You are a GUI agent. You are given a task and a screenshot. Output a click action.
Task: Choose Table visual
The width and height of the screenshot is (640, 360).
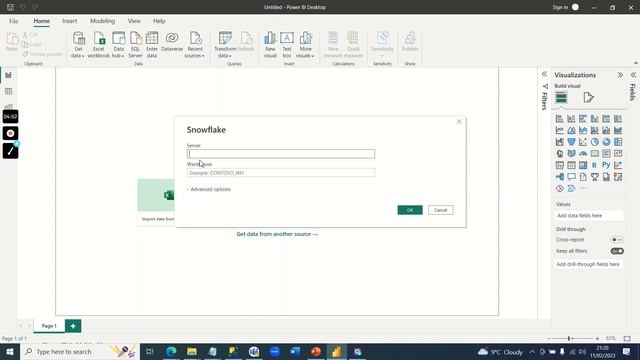(571, 165)
